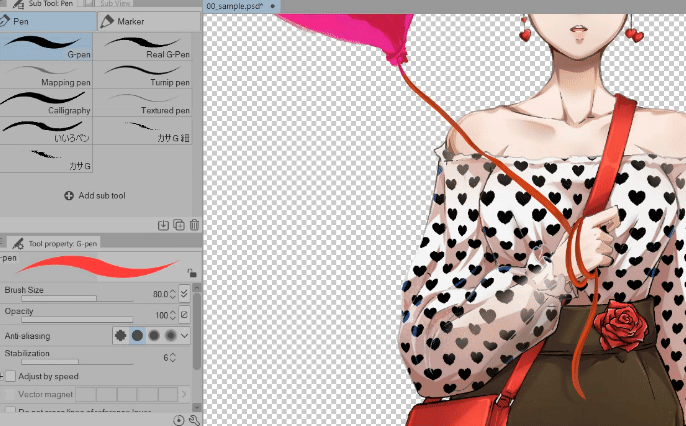Viewport: 686px width, 426px height.
Task: Select the Real G-Pen sub tool
Action: tap(143, 46)
